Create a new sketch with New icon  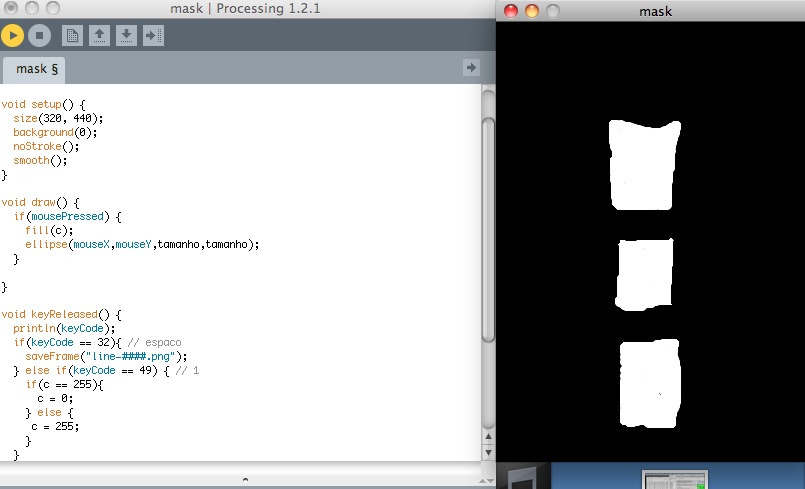[x=72, y=35]
